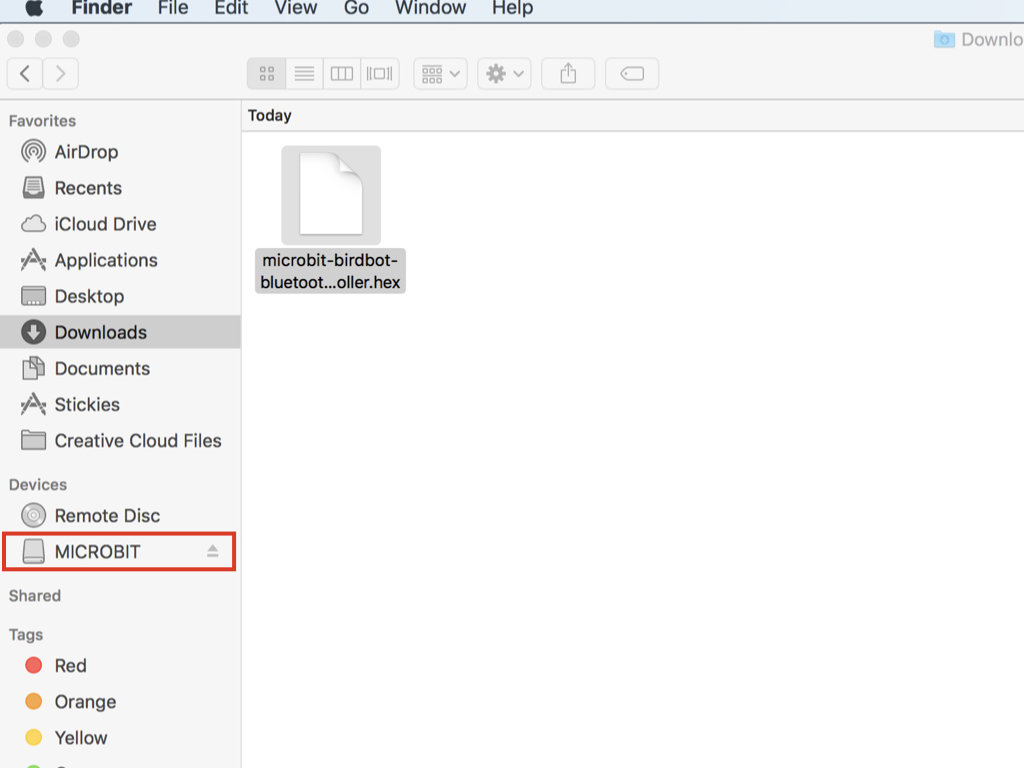
Task: Switch to column view
Action: click(x=342, y=73)
